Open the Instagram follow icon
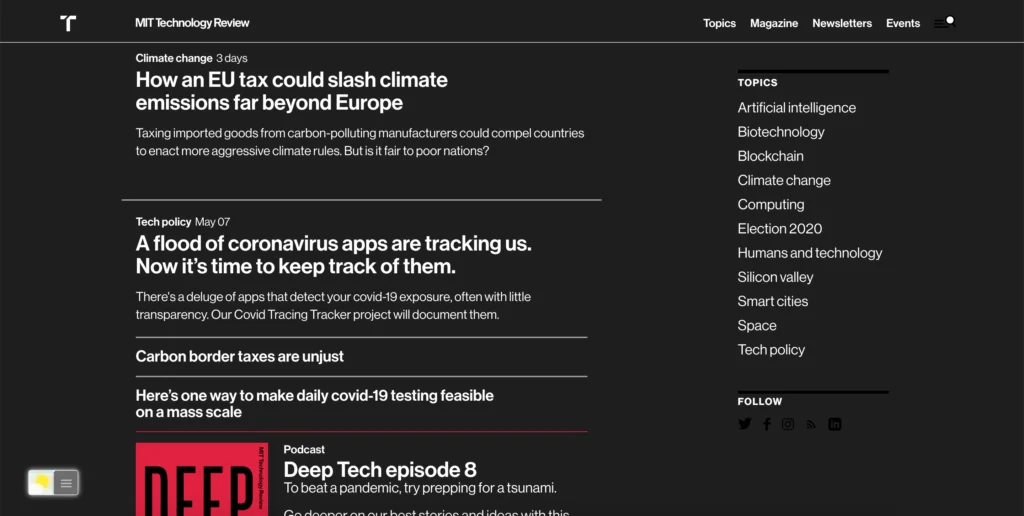 pyautogui.click(x=788, y=424)
